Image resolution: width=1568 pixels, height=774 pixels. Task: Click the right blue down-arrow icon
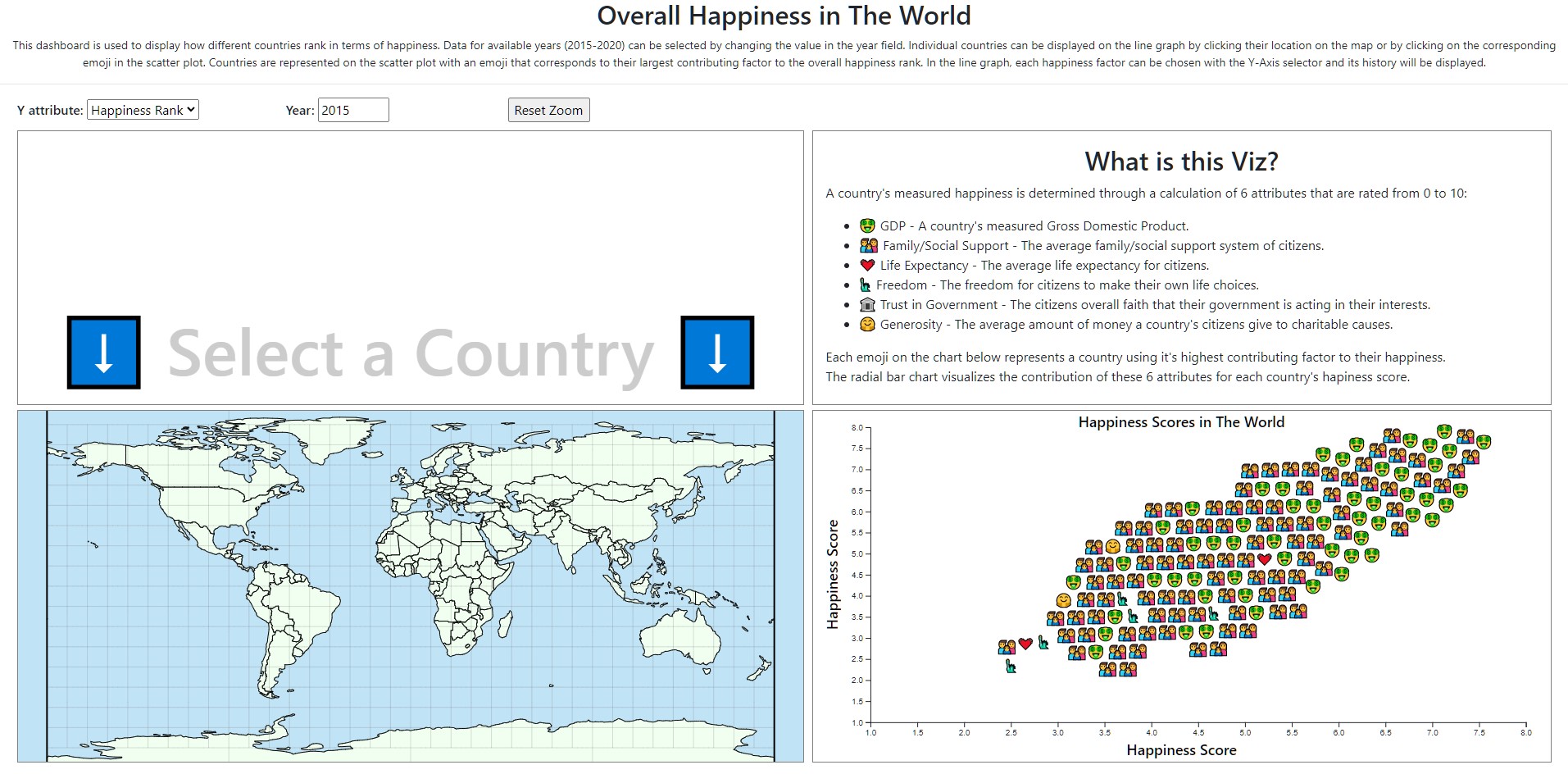[x=716, y=353]
